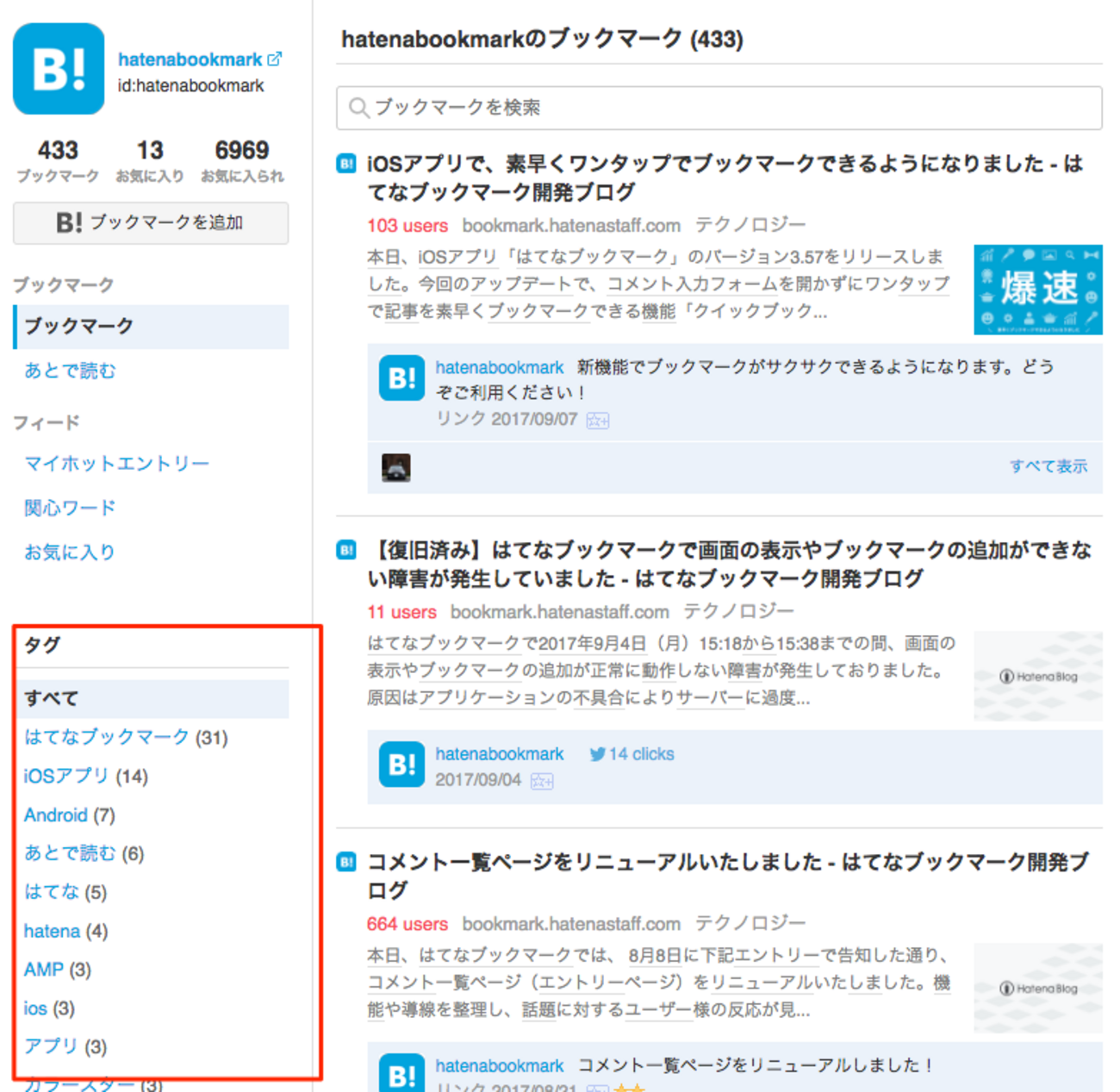1120x1092 pixels.
Task: Open the 【復旧済み】 article title
Action: [x=729, y=564]
